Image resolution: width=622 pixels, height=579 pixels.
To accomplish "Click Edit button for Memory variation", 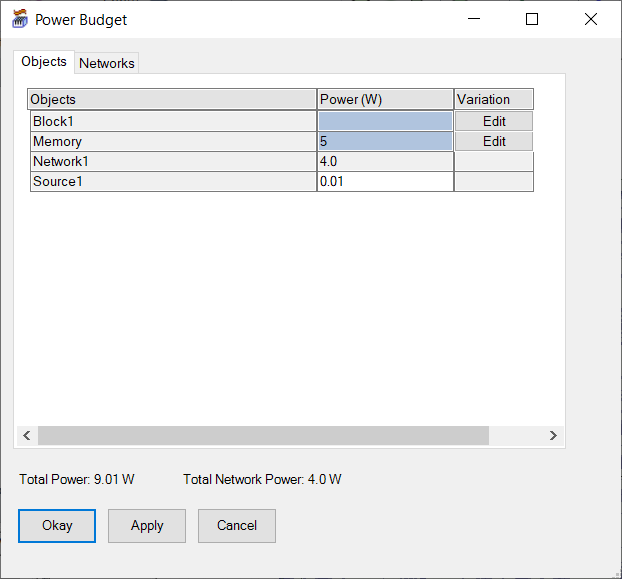I will (x=494, y=142).
